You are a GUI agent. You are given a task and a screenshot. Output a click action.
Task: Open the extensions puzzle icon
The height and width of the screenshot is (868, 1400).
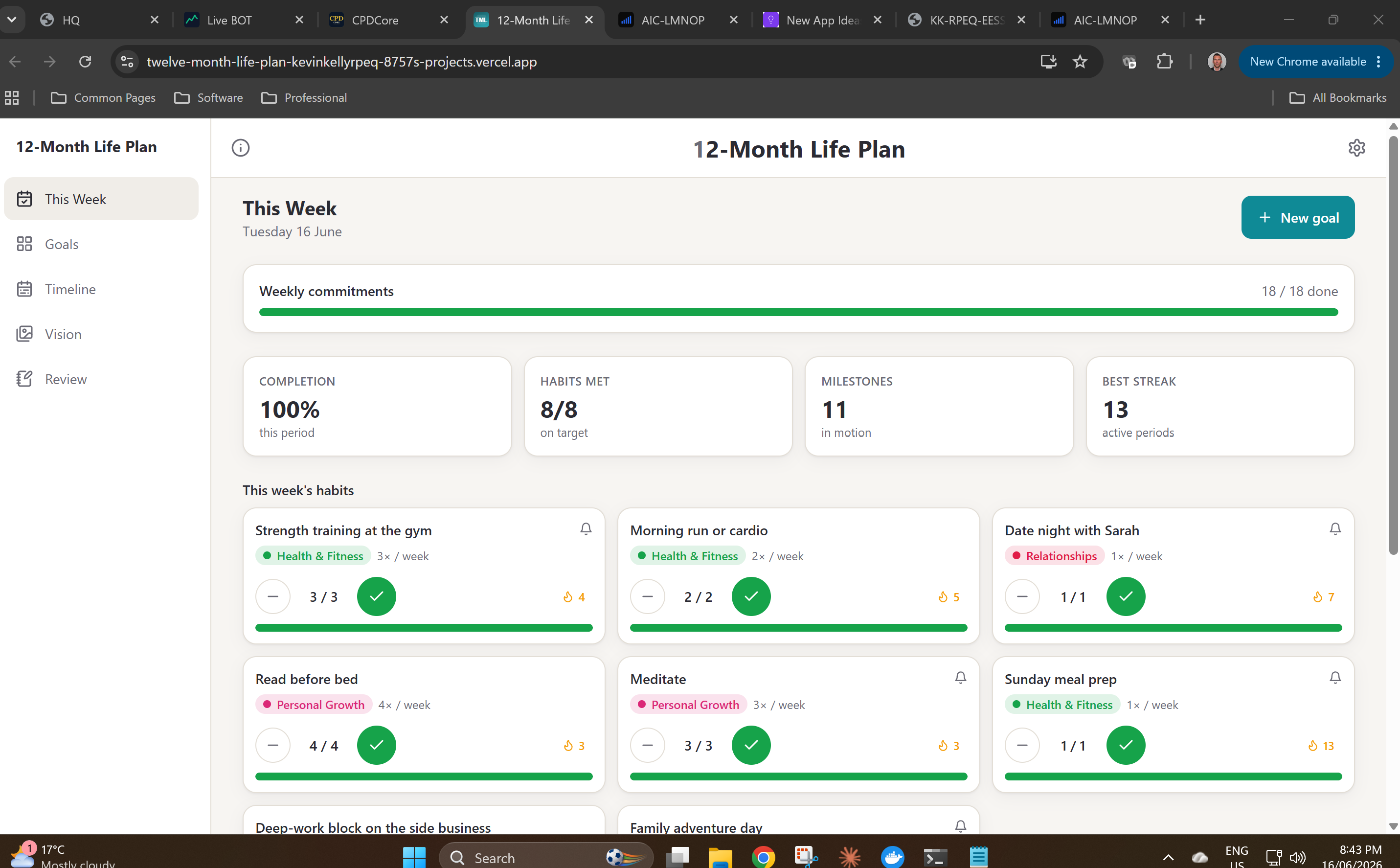tap(1164, 62)
